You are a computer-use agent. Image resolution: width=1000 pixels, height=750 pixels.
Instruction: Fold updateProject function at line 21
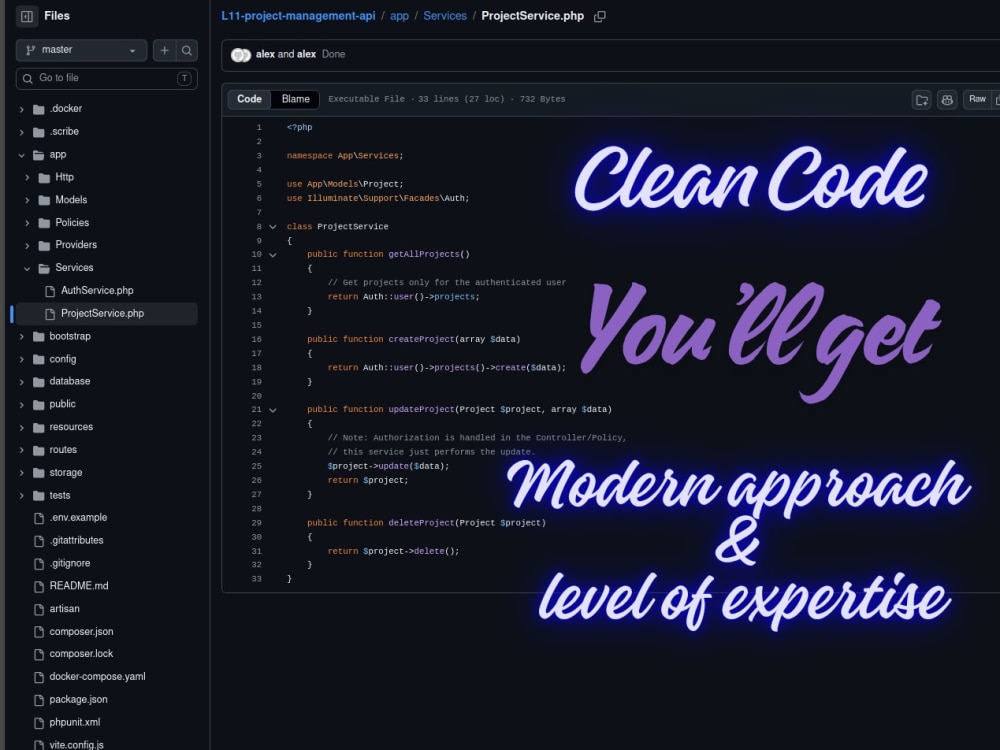[273, 410]
